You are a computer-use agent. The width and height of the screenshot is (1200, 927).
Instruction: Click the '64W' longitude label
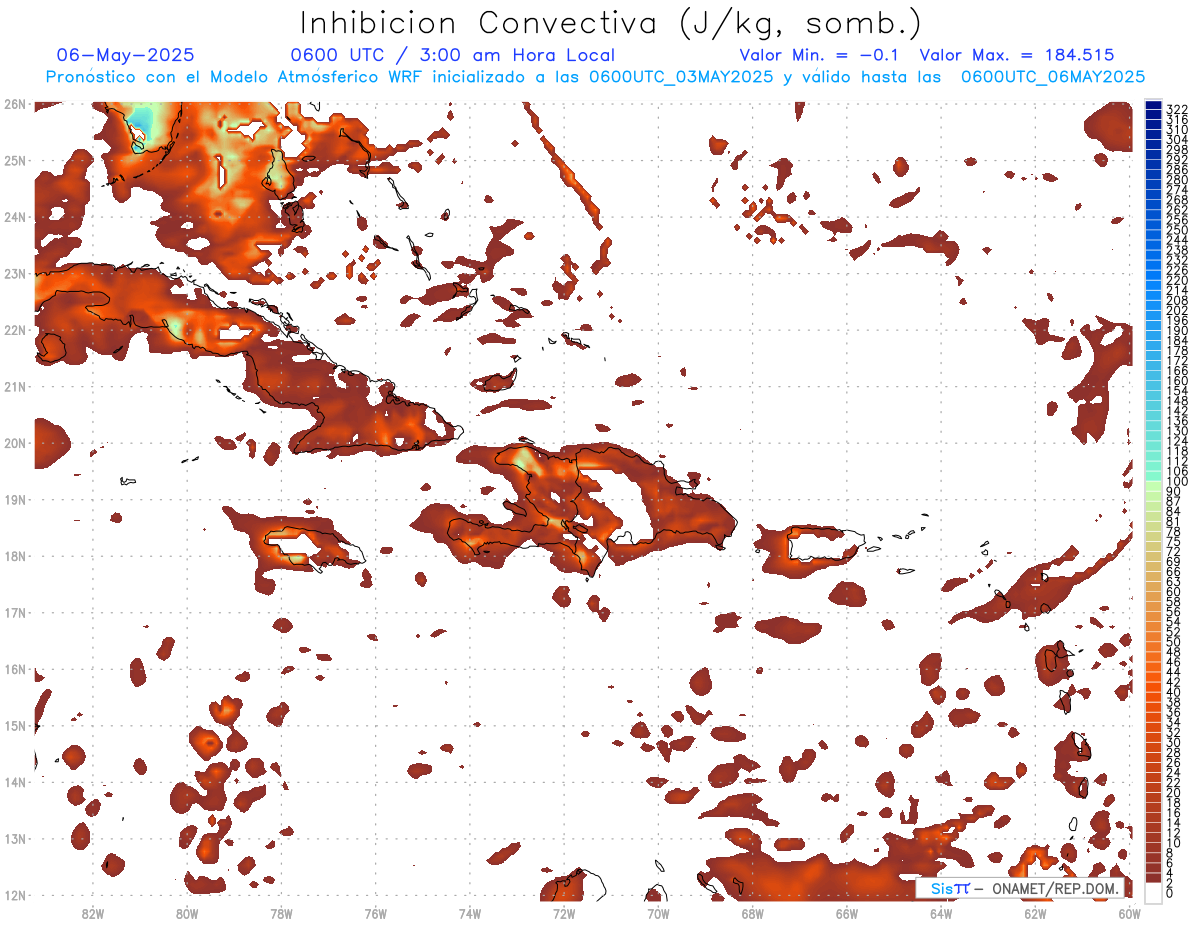941,913
